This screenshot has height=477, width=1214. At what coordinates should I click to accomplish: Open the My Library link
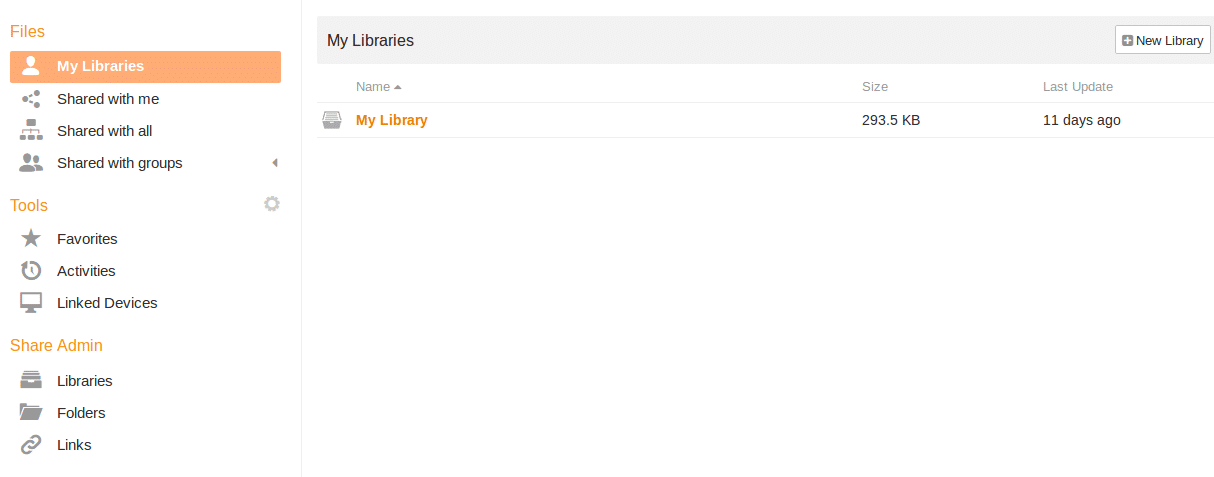(392, 120)
